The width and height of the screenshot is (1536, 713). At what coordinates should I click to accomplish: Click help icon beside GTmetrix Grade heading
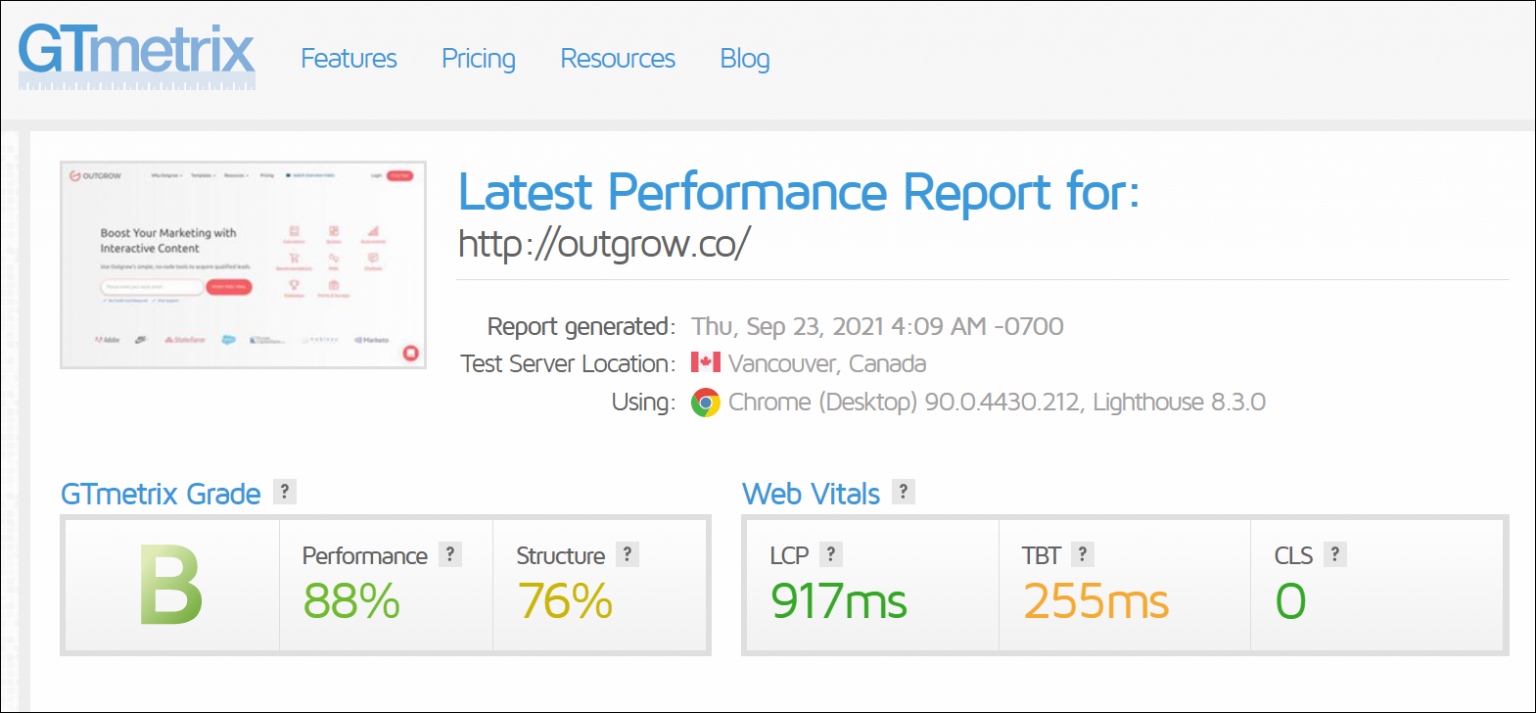tap(285, 492)
